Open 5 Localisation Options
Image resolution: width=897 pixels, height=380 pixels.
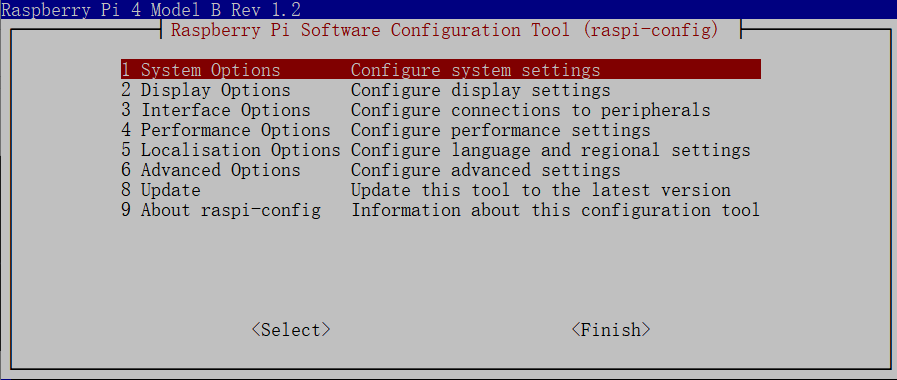pos(440,150)
